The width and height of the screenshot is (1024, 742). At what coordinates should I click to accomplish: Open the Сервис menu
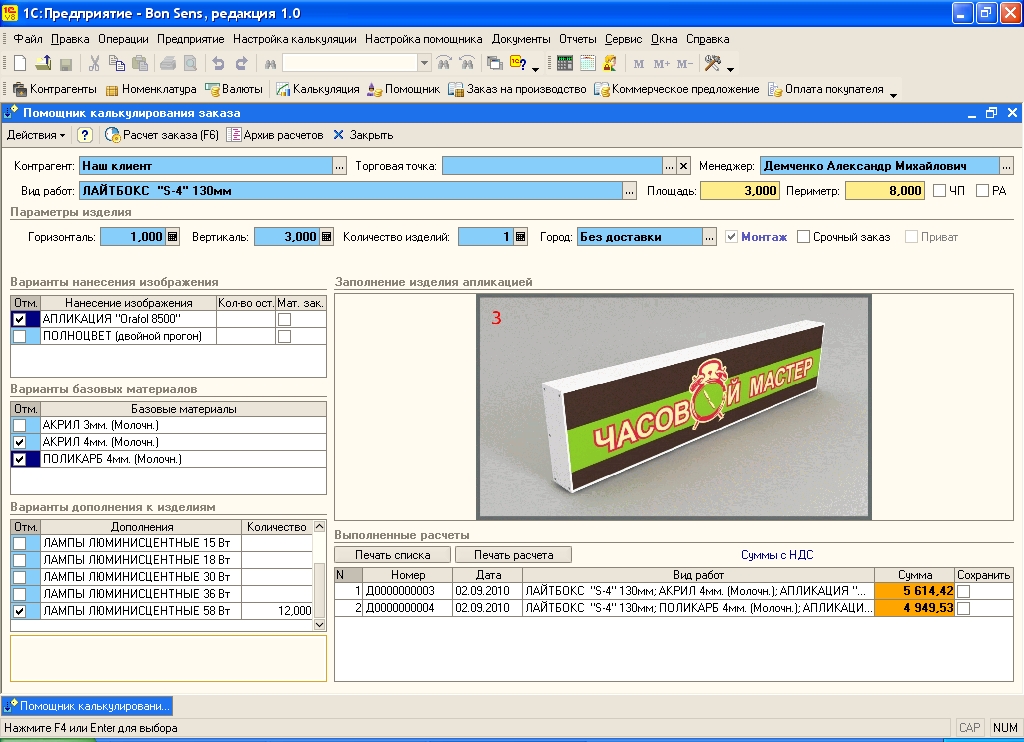[623, 39]
